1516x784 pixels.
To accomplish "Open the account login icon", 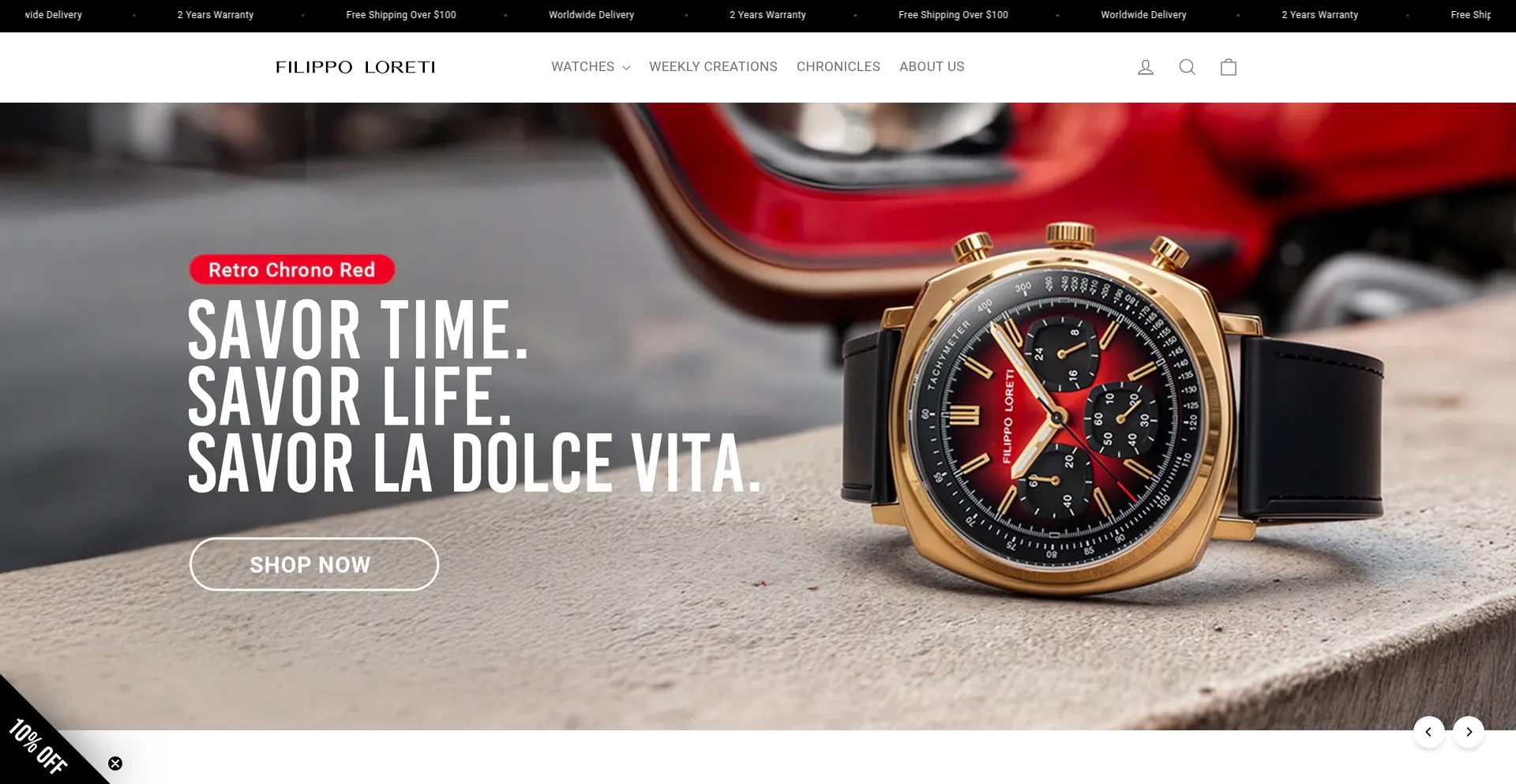I will [1146, 67].
